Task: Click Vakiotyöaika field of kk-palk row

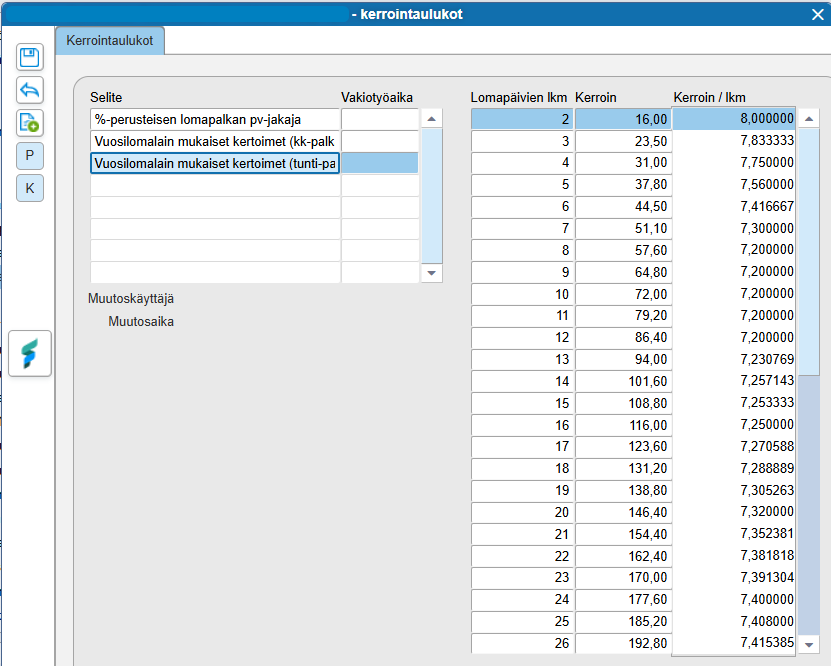Action: click(x=379, y=141)
